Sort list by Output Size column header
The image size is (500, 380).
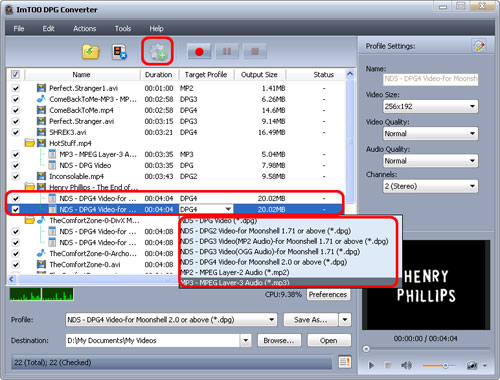[259, 74]
